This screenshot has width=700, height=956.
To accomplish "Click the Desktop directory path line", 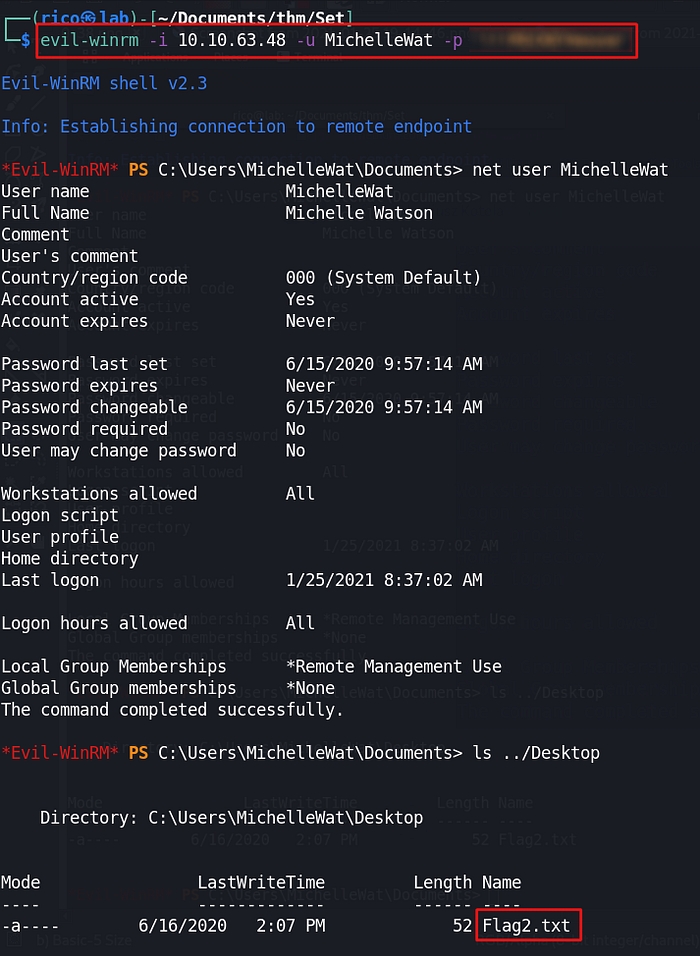I will pos(231,818).
